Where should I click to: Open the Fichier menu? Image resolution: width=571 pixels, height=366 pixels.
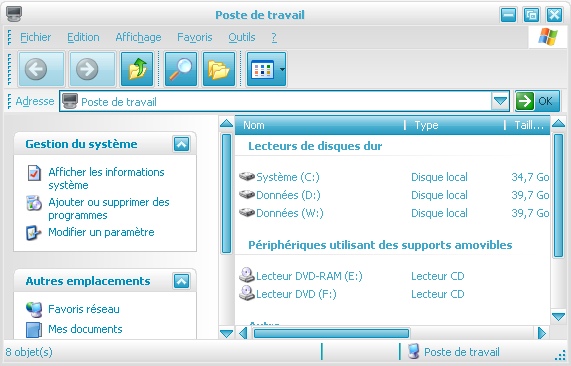point(35,37)
